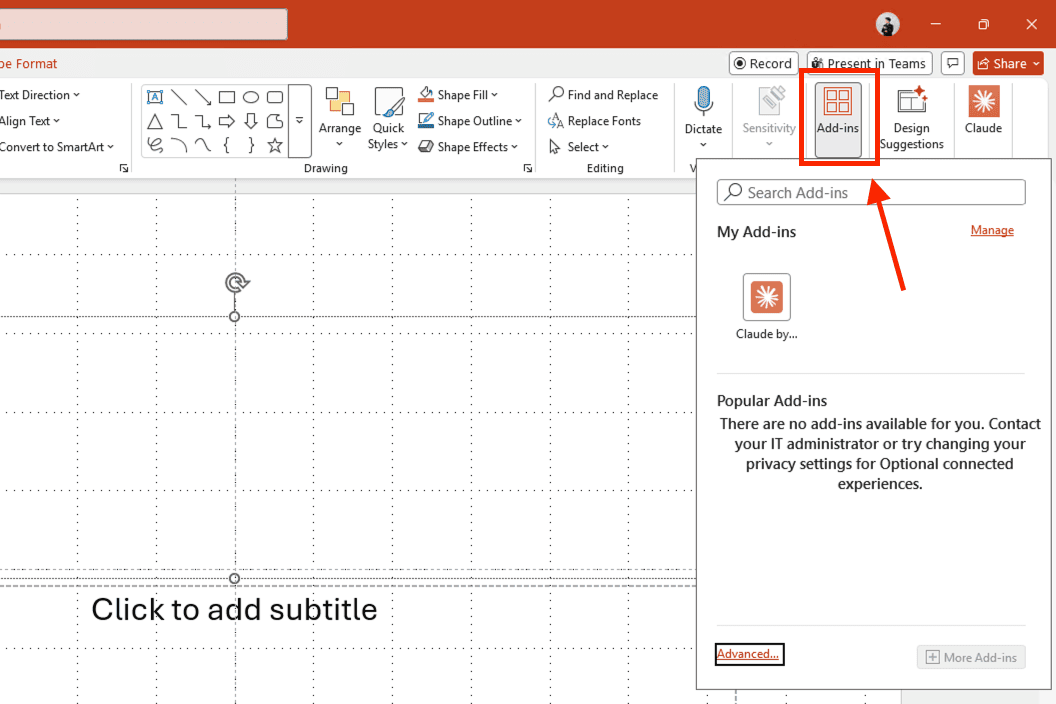Select the Elbow Arrow Connector shape
Screen dimensions: 1056x704
point(203,121)
